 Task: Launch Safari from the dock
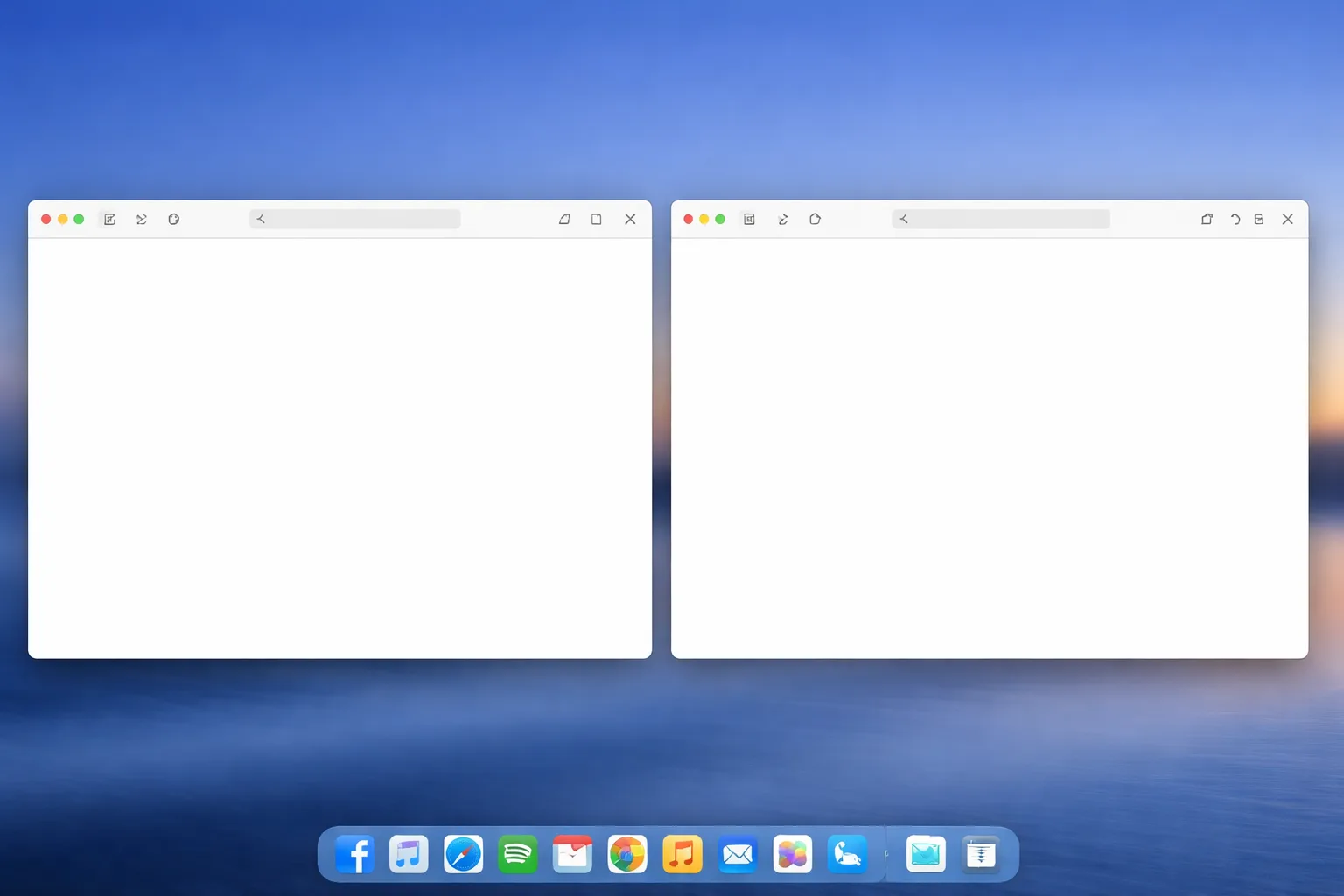pos(463,855)
